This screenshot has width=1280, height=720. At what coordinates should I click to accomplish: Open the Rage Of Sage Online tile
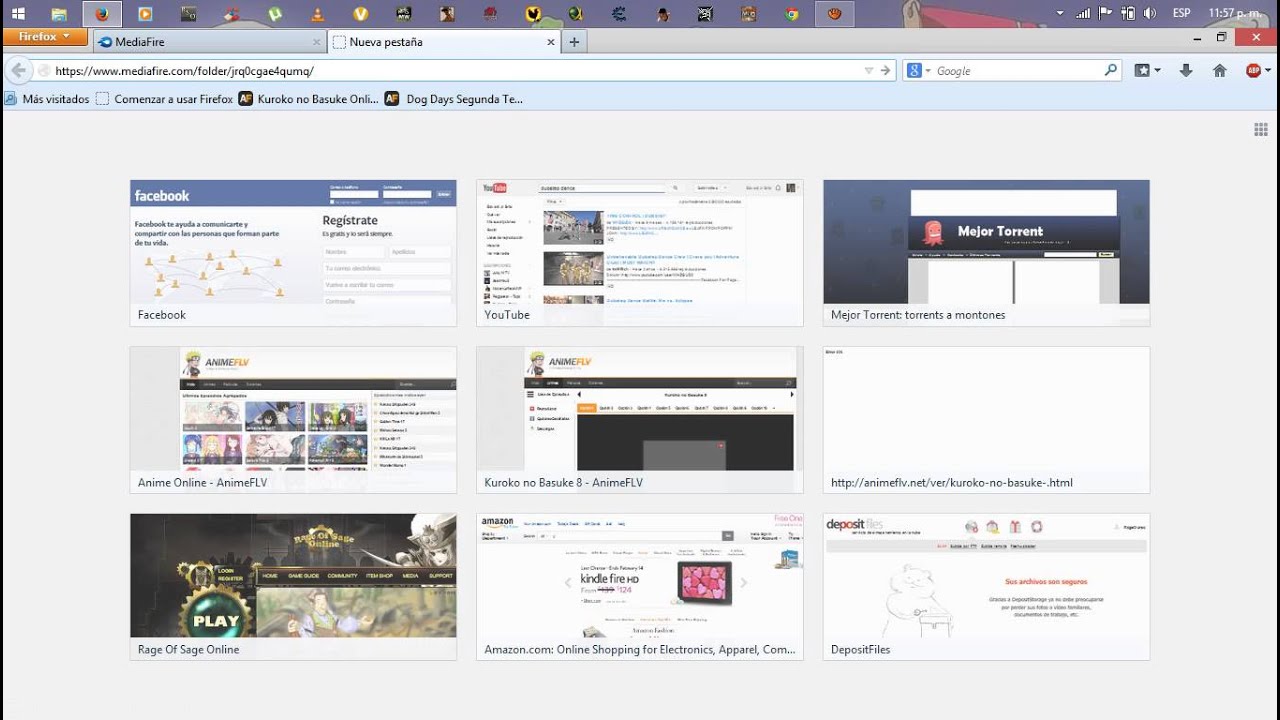(293, 587)
